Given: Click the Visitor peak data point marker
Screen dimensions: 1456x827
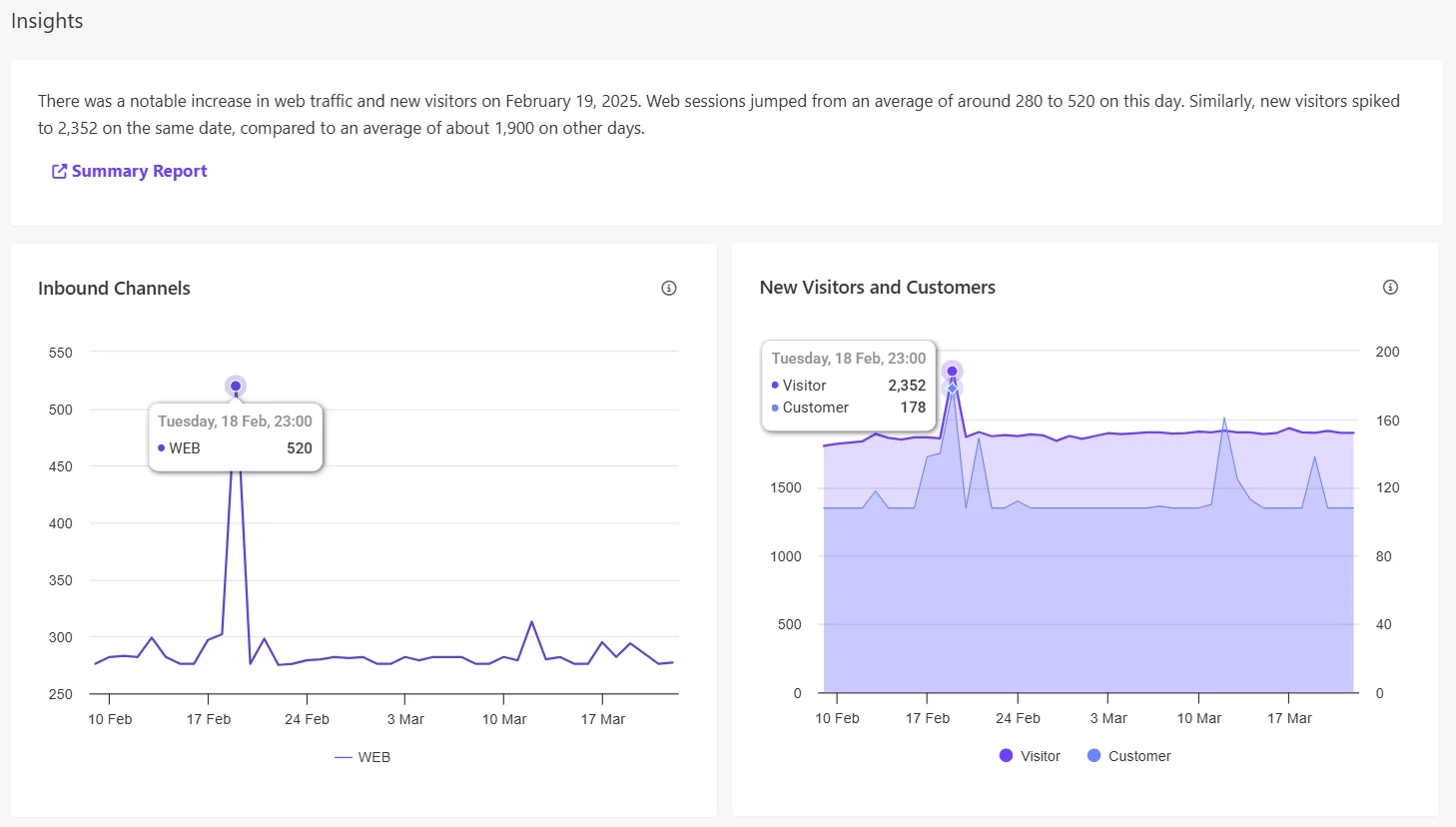Looking at the screenshot, I should tap(952, 371).
